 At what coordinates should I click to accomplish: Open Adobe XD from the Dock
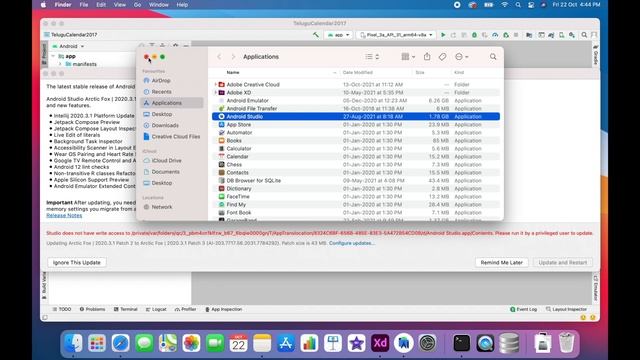[380, 343]
